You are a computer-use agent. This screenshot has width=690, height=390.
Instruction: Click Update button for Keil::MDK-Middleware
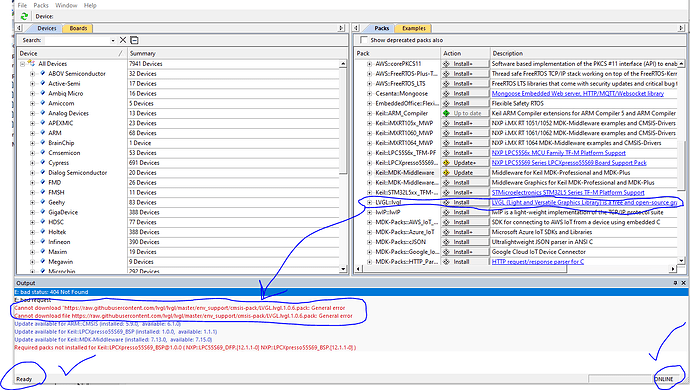(x=465, y=173)
